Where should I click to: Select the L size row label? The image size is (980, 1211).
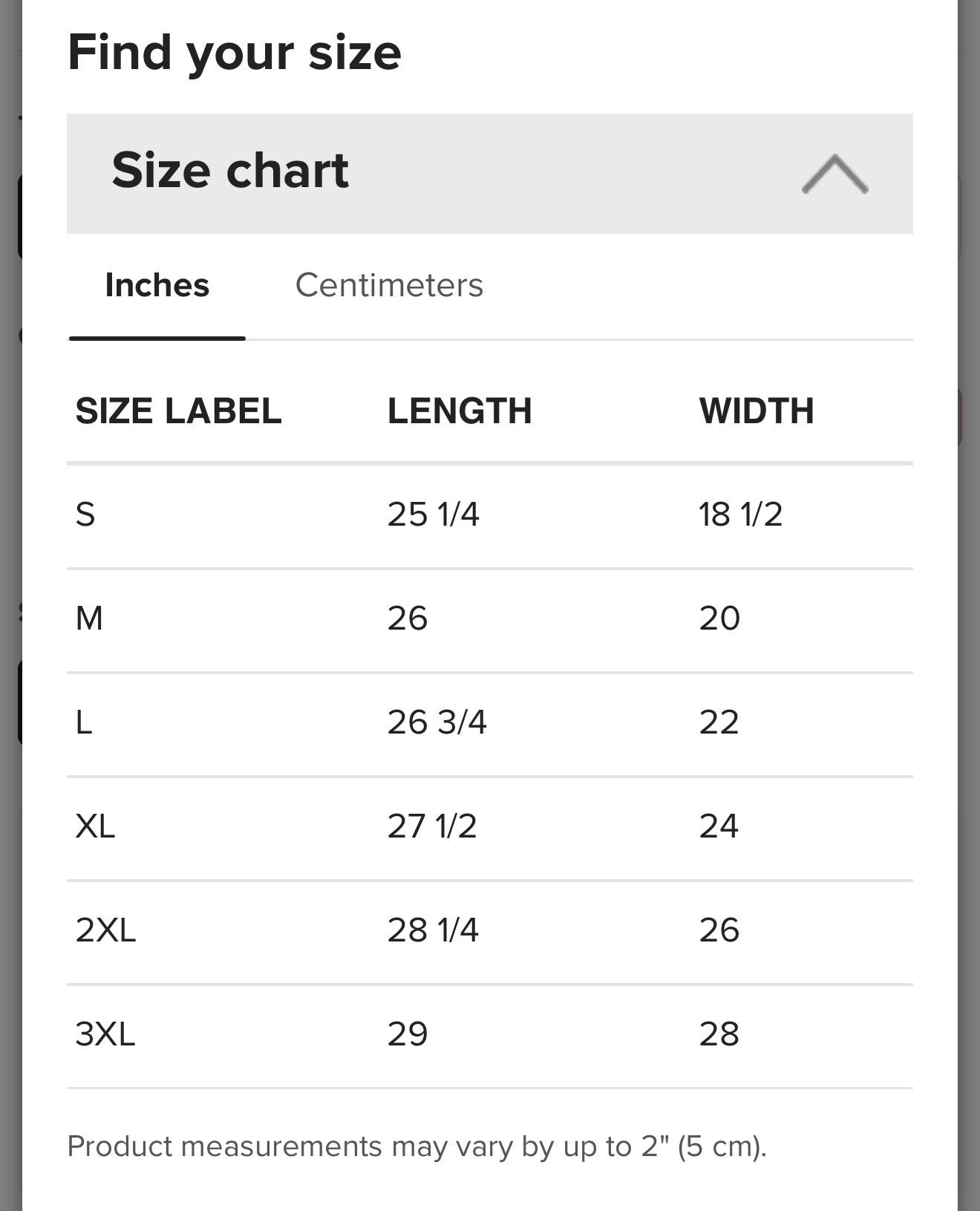click(x=84, y=722)
